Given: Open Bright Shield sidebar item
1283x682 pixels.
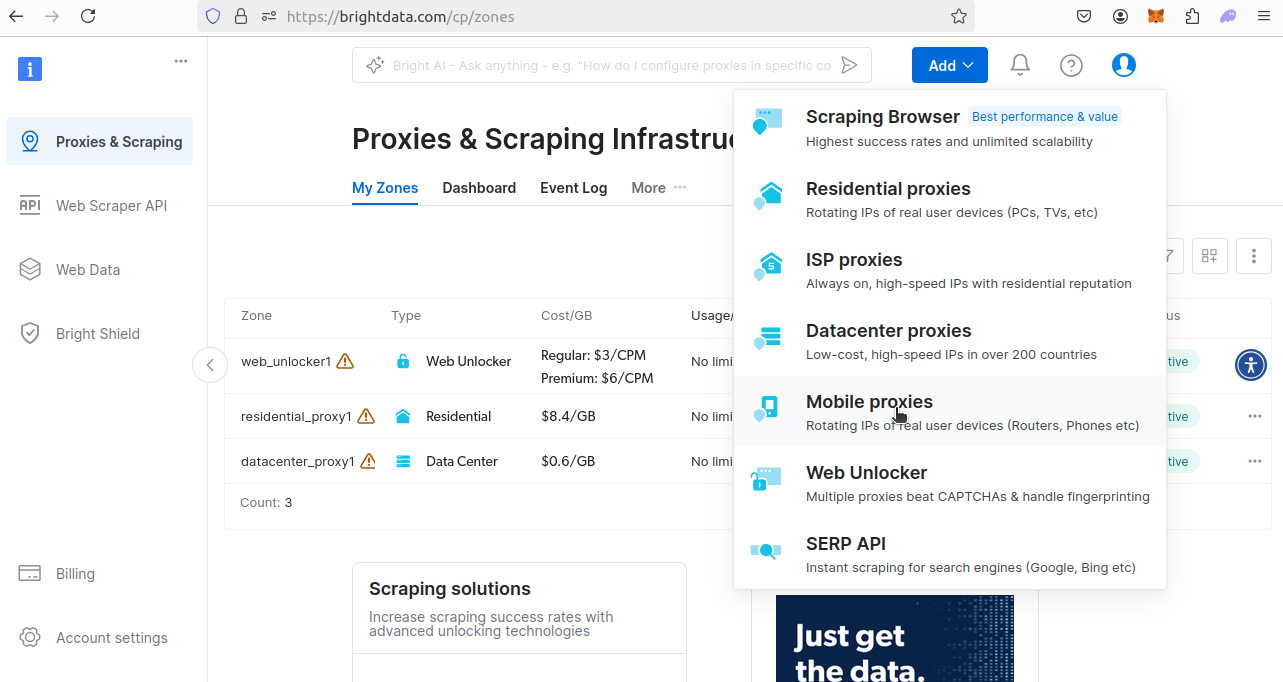Looking at the screenshot, I should tap(100, 333).
